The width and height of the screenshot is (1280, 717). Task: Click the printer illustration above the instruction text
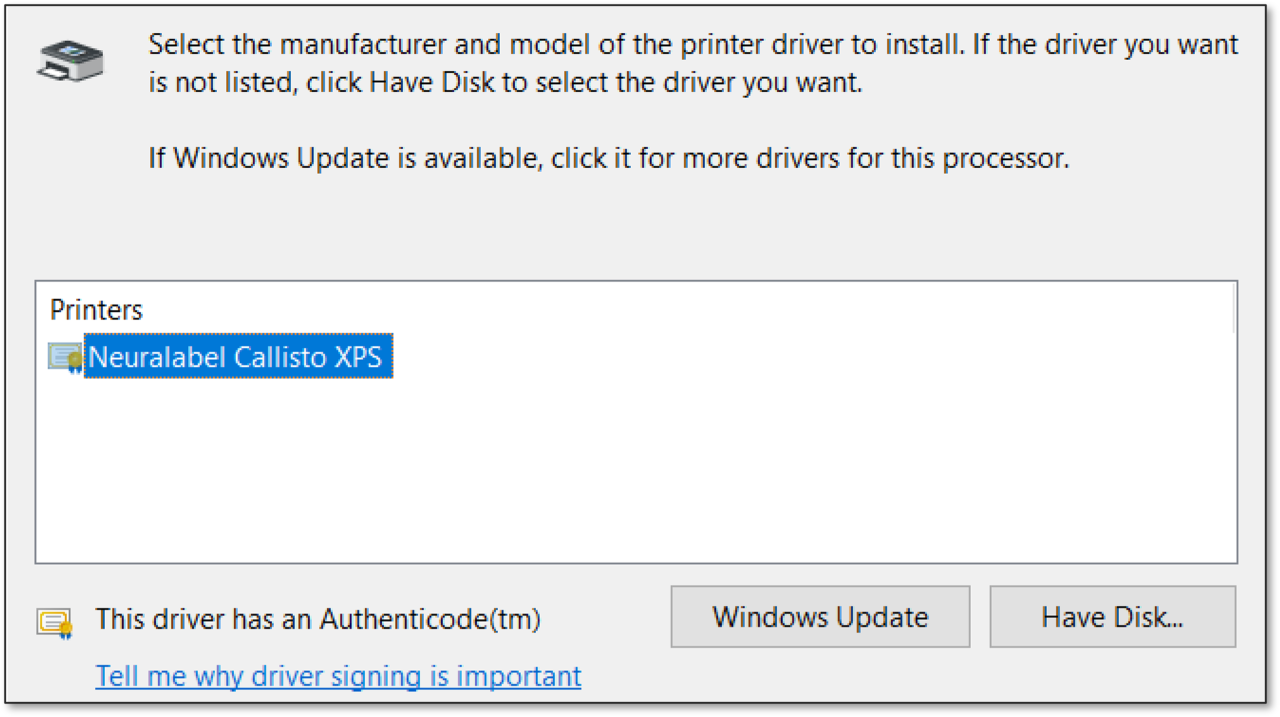pyautogui.click(x=68, y=59)
